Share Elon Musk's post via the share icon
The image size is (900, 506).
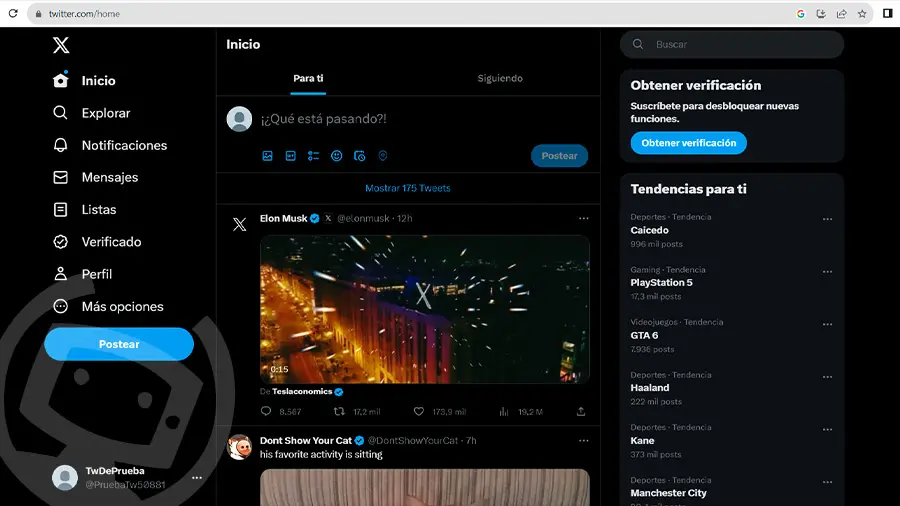581,411
